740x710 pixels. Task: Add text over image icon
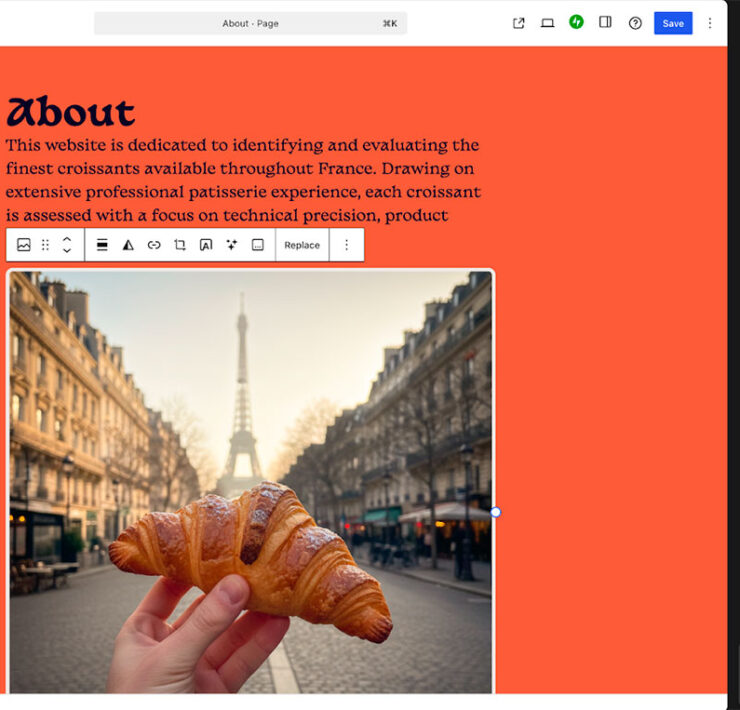[206, 245]
